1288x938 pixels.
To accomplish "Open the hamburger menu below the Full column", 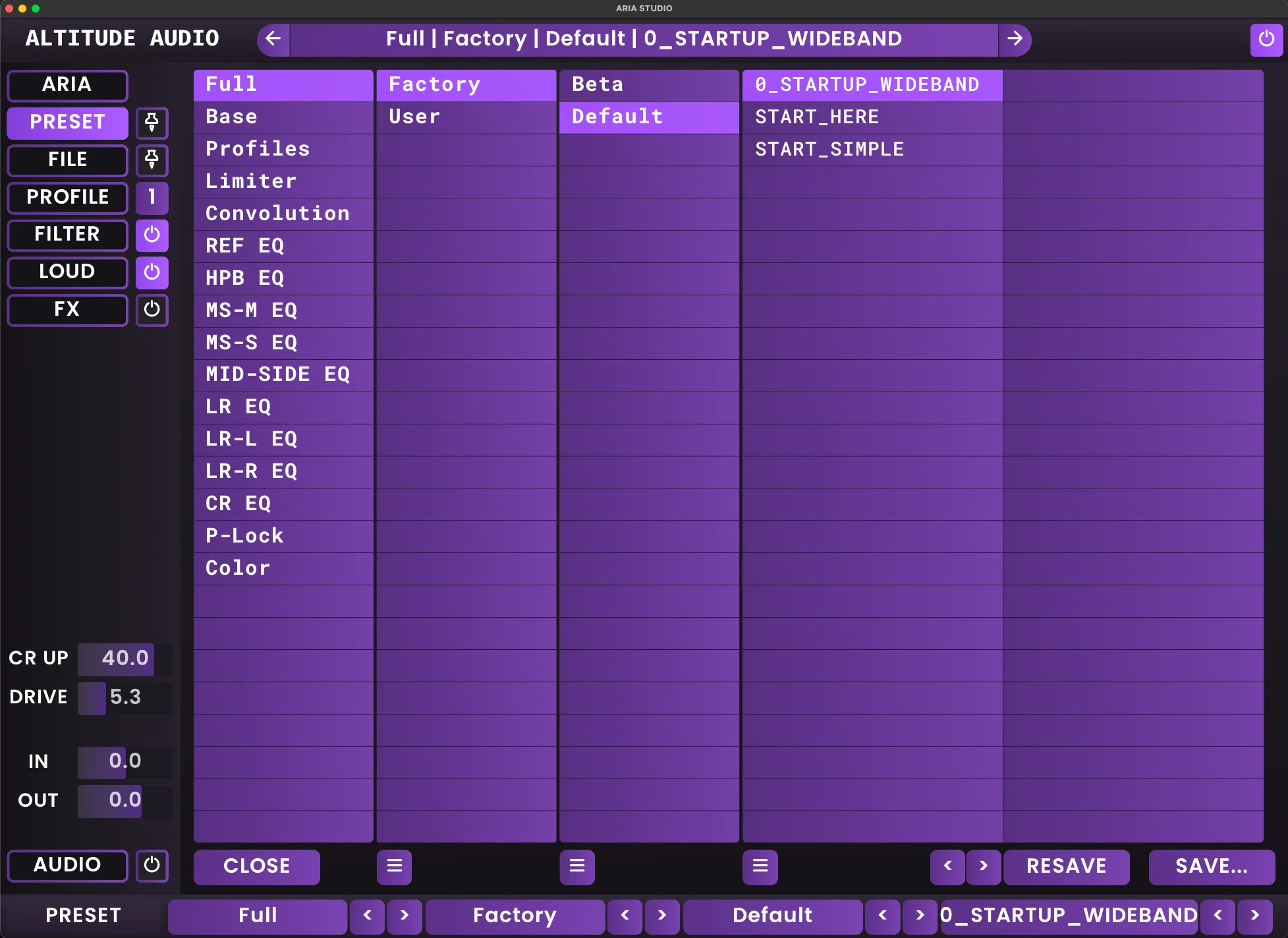I will click(394, 867).
